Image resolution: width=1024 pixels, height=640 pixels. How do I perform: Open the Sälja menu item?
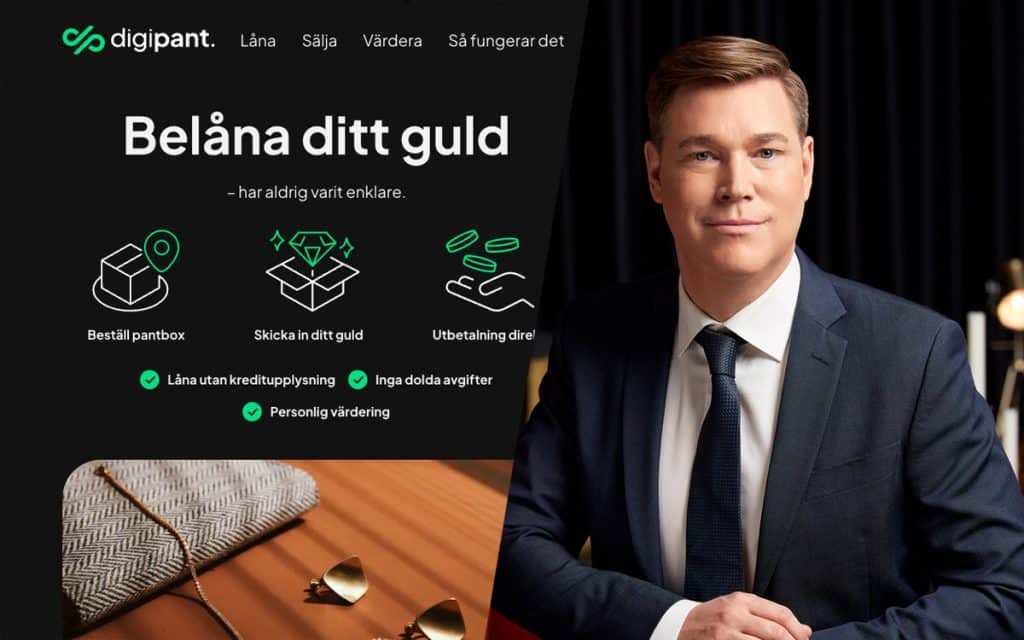pyautogui.click(x=319, y=40)
